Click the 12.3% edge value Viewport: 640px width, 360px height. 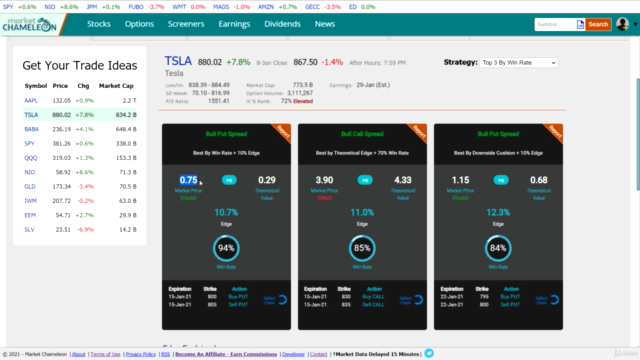click(x=498, y=212)
